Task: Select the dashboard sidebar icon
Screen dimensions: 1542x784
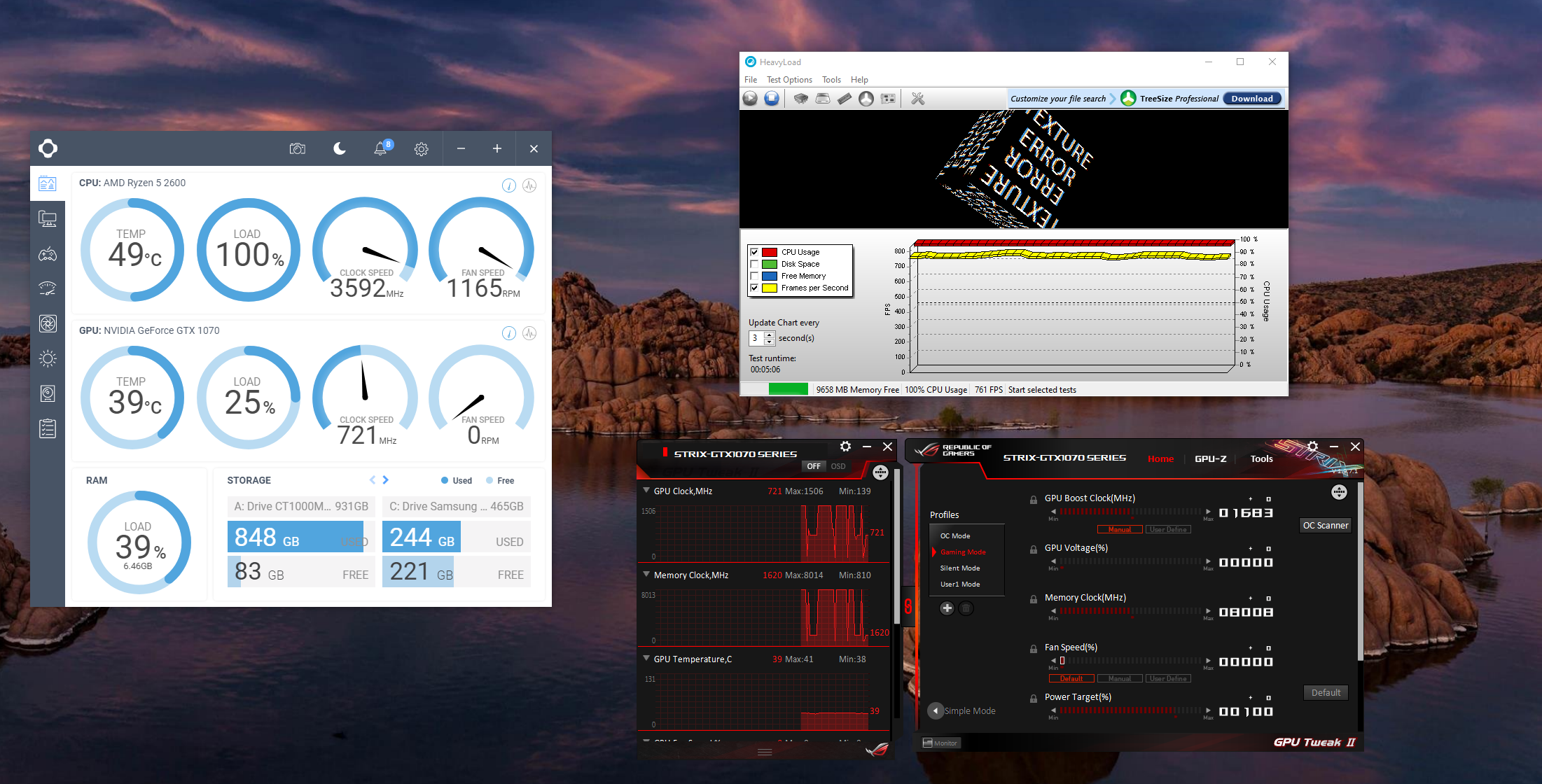Action: coord(48,183)
